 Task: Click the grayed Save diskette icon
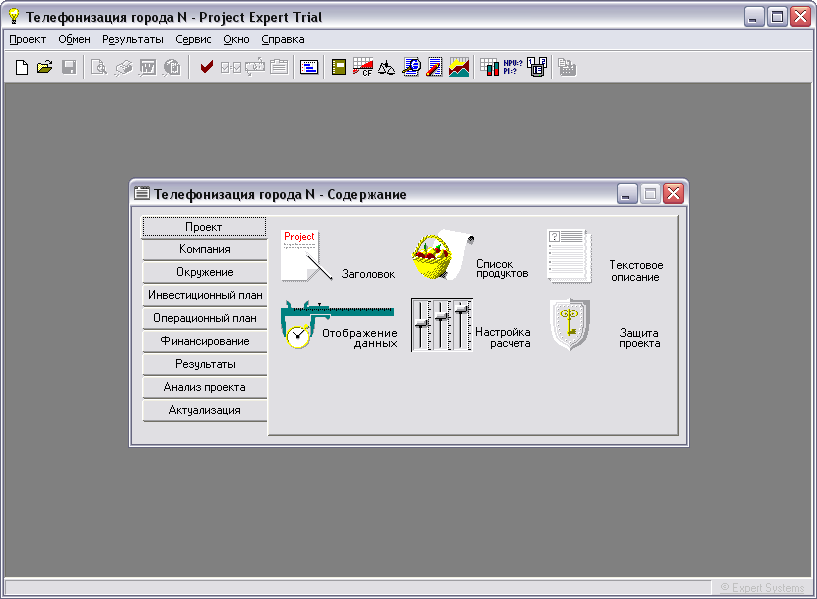(69, 67)
